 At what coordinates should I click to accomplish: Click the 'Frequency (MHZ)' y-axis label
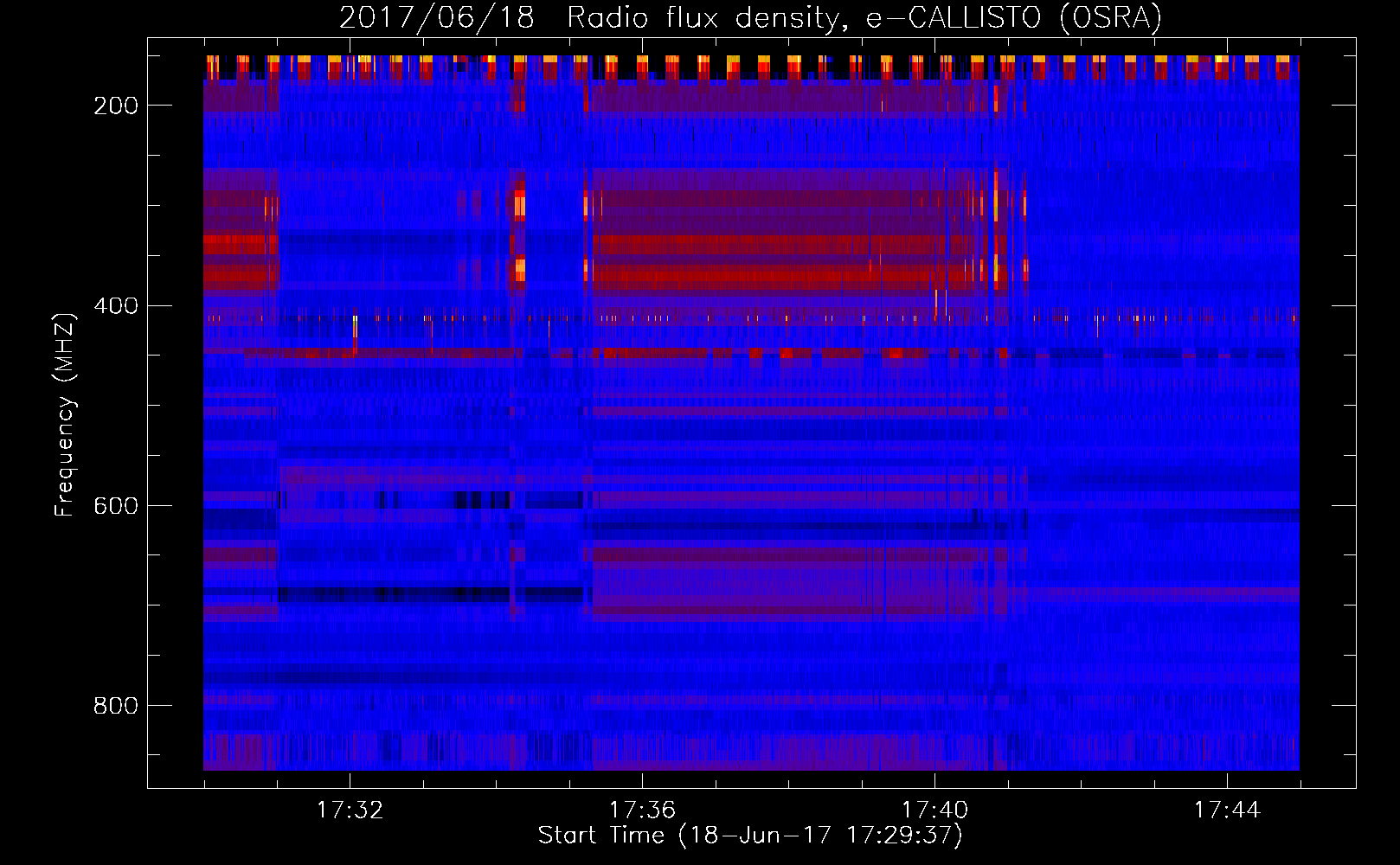pyautogui.click(x=65, y=414)
